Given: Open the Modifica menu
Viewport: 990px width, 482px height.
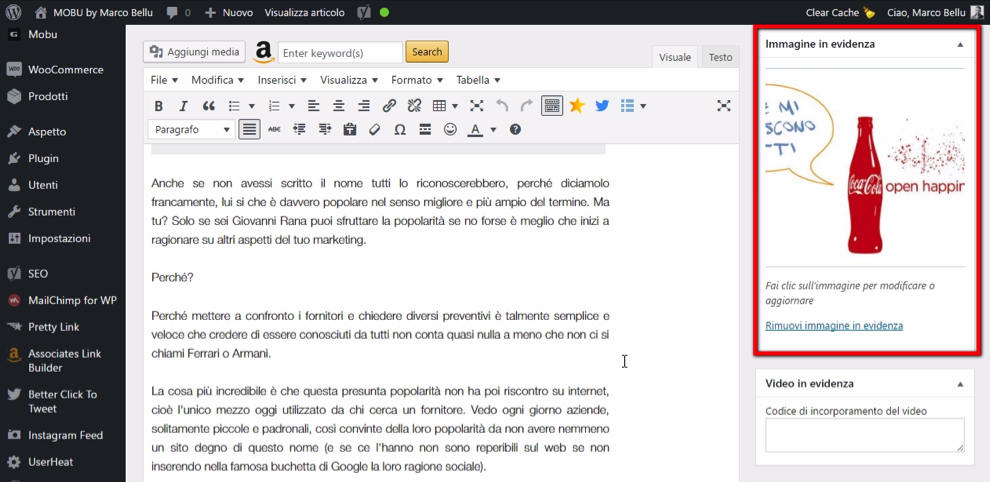Looking at the screenshot, I should (x=218, y=80).
